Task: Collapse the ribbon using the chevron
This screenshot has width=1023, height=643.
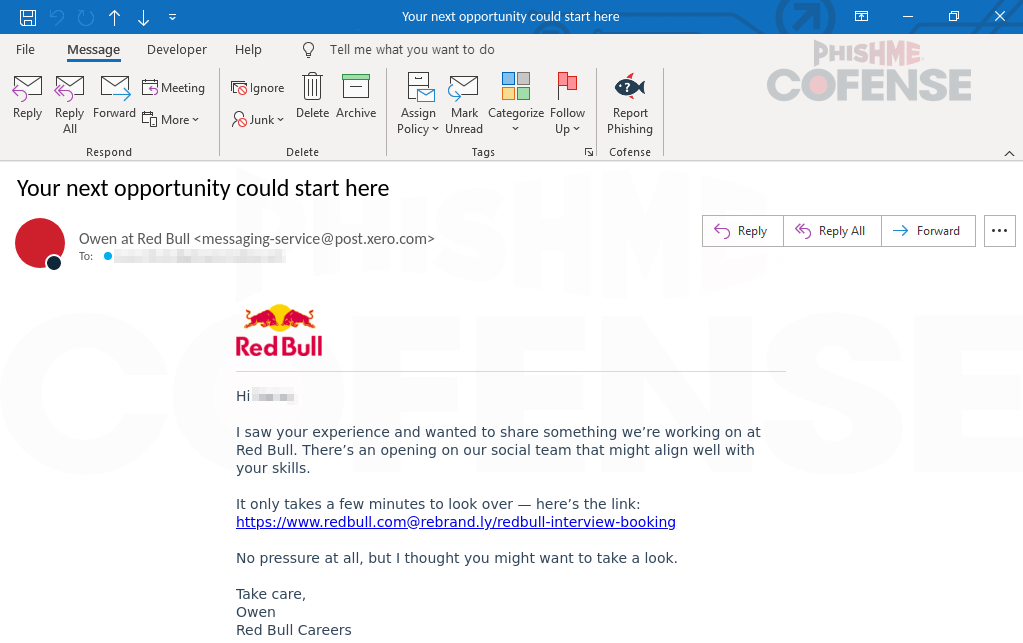Action: click(x=1009, y=153)
